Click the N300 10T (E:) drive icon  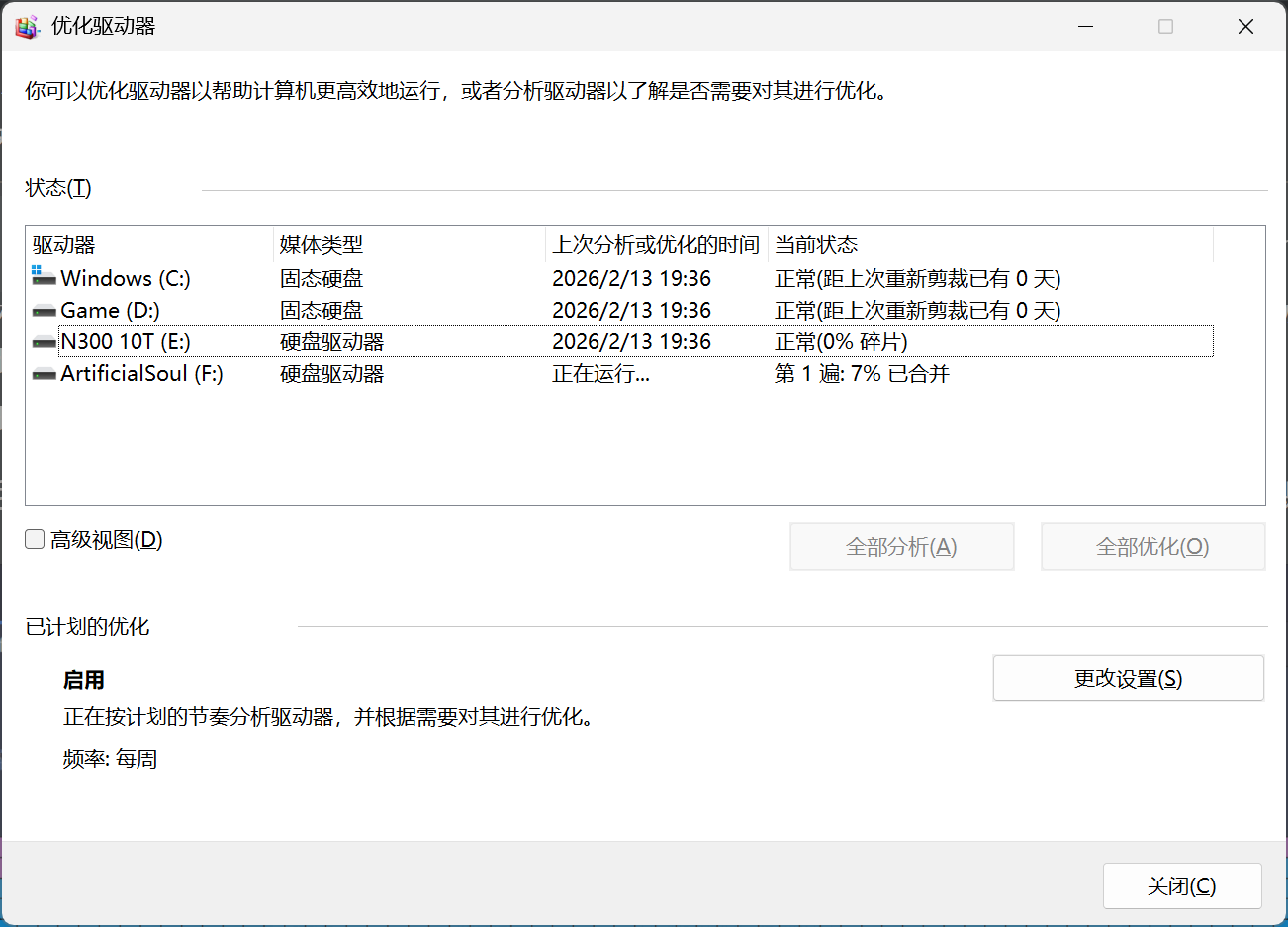coord(44,342)
